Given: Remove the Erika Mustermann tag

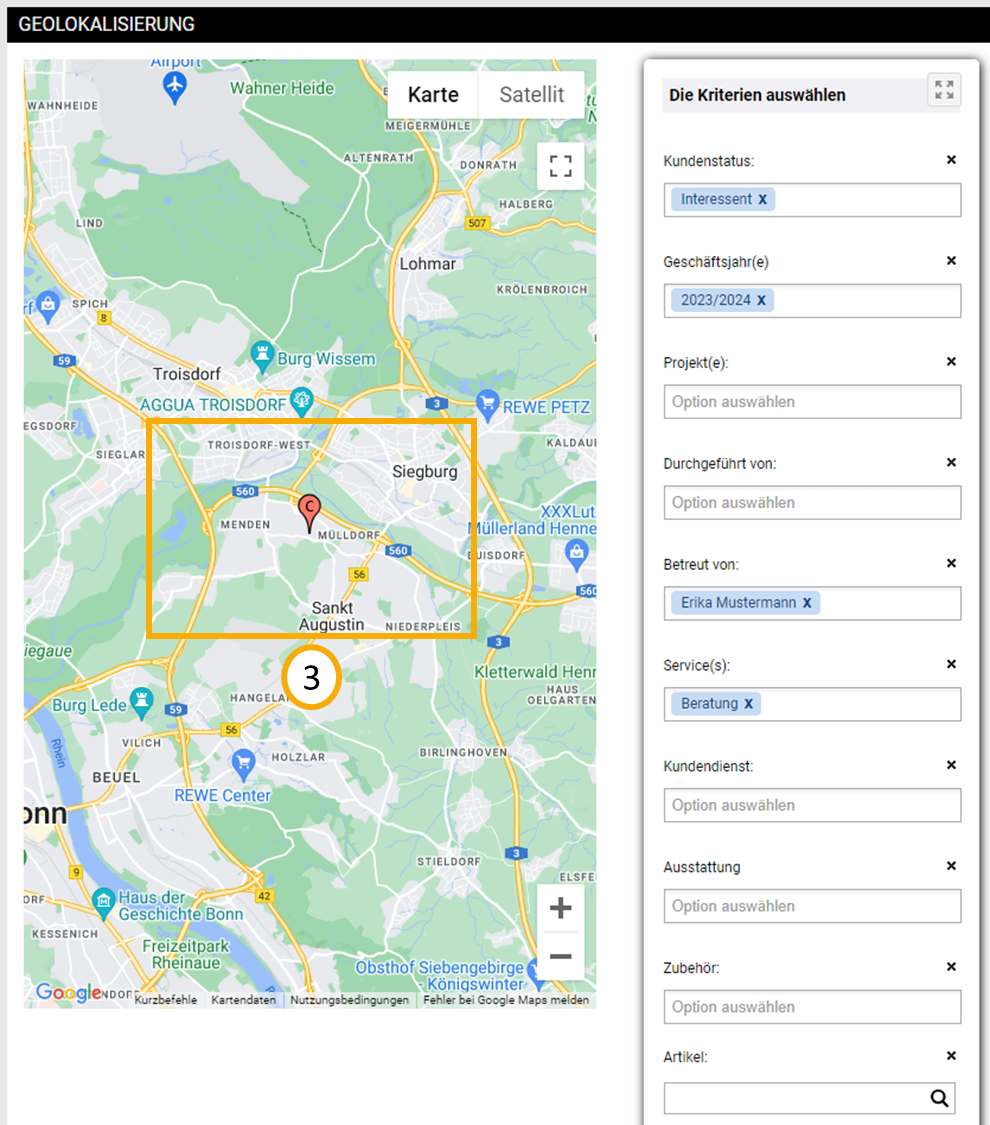Looking at the screenshot, I should (x=807, y=603).
